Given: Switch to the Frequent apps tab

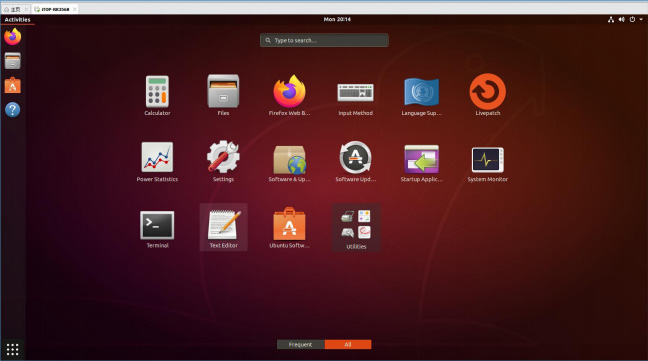Looking at the screenshot, I should tap(300, 344).
